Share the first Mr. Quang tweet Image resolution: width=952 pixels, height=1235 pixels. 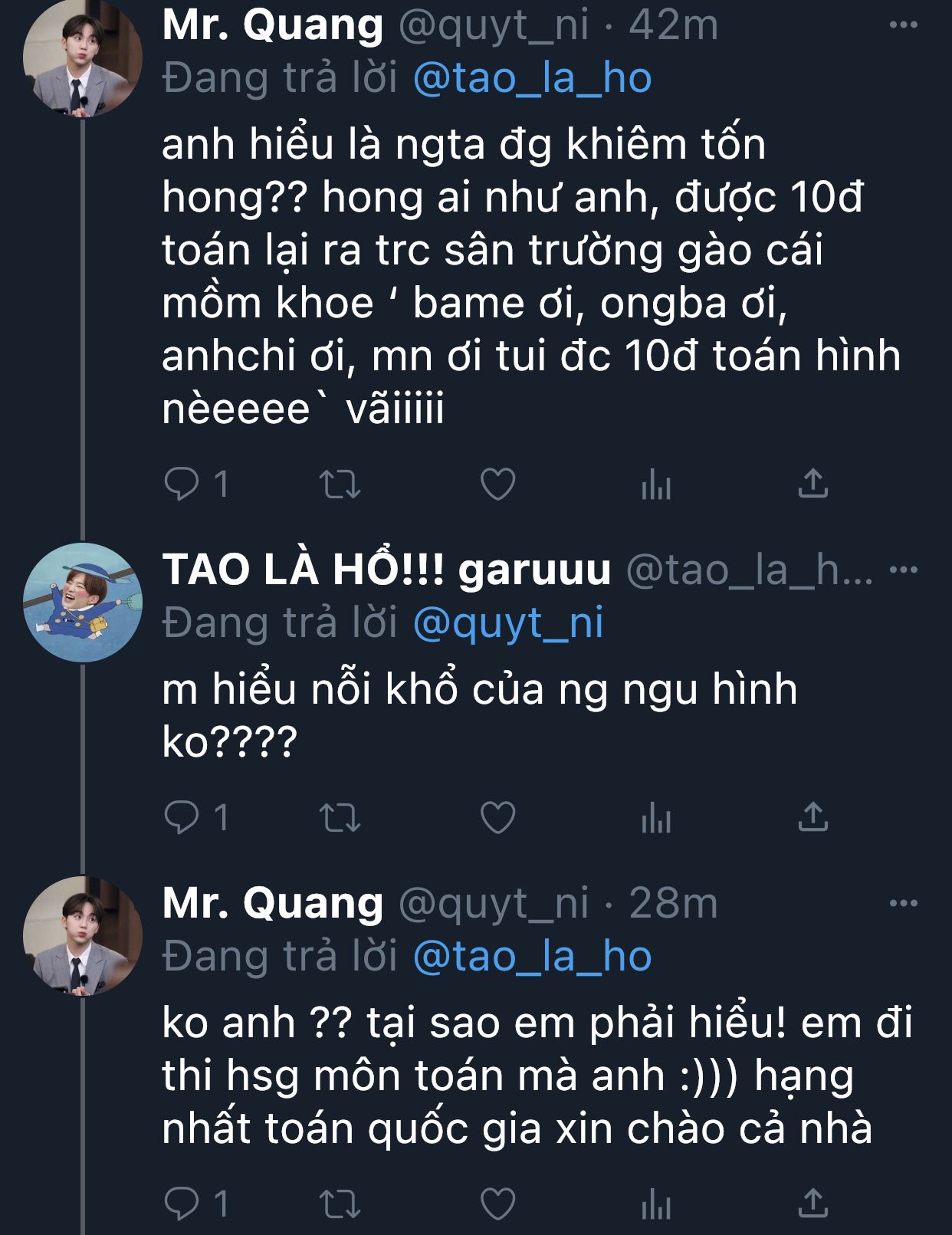click(x=812, y=484)
